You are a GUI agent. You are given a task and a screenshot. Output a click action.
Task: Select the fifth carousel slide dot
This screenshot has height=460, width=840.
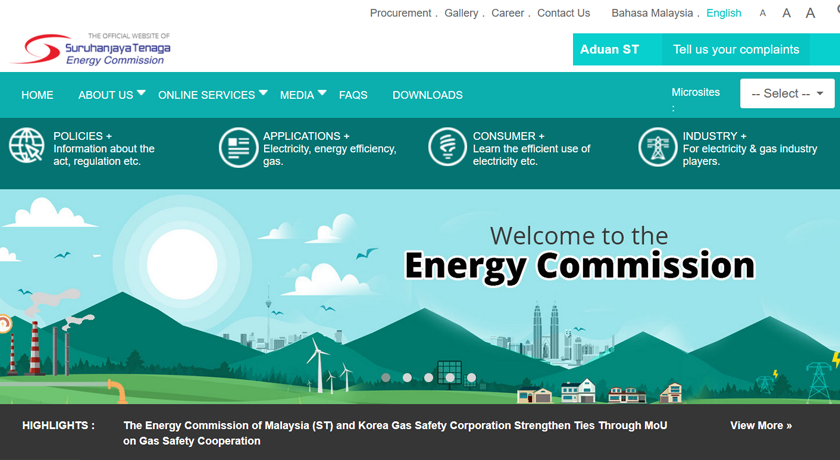471,378
